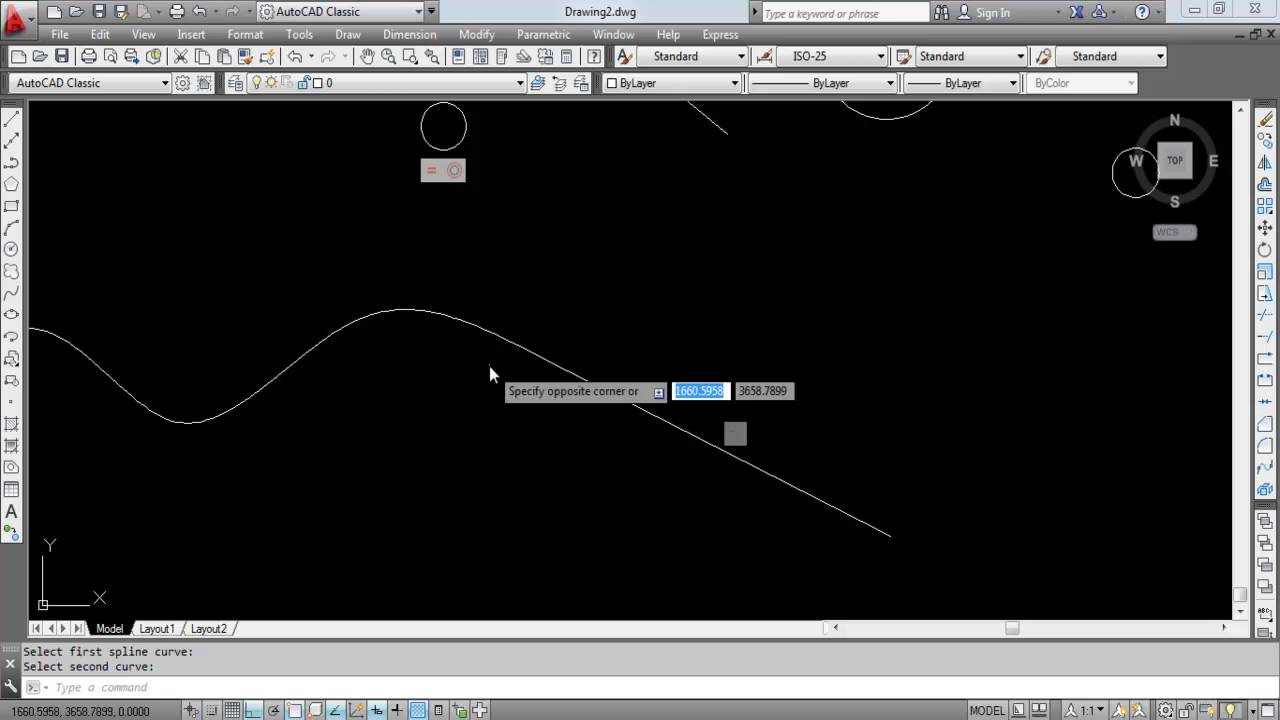
Task: Open the Properties palette icon
Action: tap(458, 57)
